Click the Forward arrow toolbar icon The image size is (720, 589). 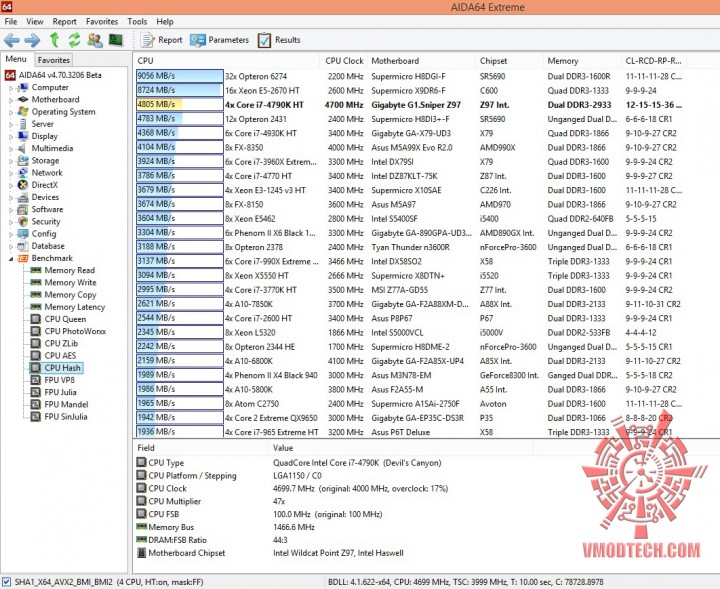point(32,40)
